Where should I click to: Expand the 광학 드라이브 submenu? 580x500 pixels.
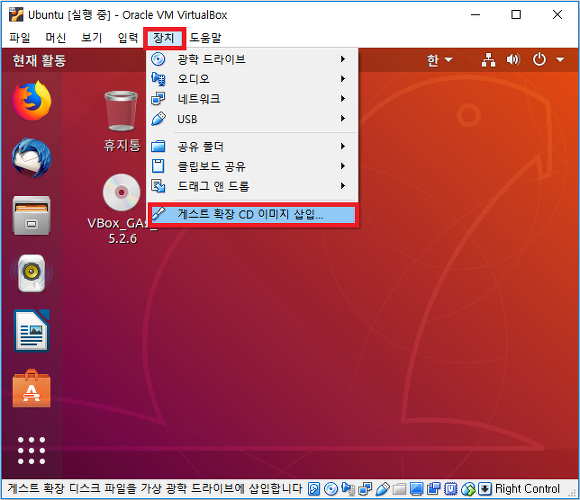pyautogui.click(x=252, y=59)
